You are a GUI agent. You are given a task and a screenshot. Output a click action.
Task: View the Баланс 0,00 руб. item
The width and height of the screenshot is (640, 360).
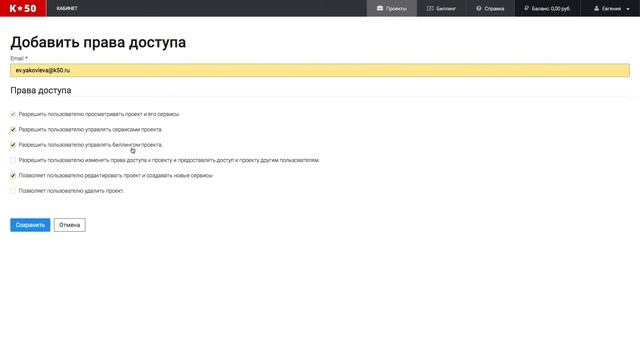point(547,8)
